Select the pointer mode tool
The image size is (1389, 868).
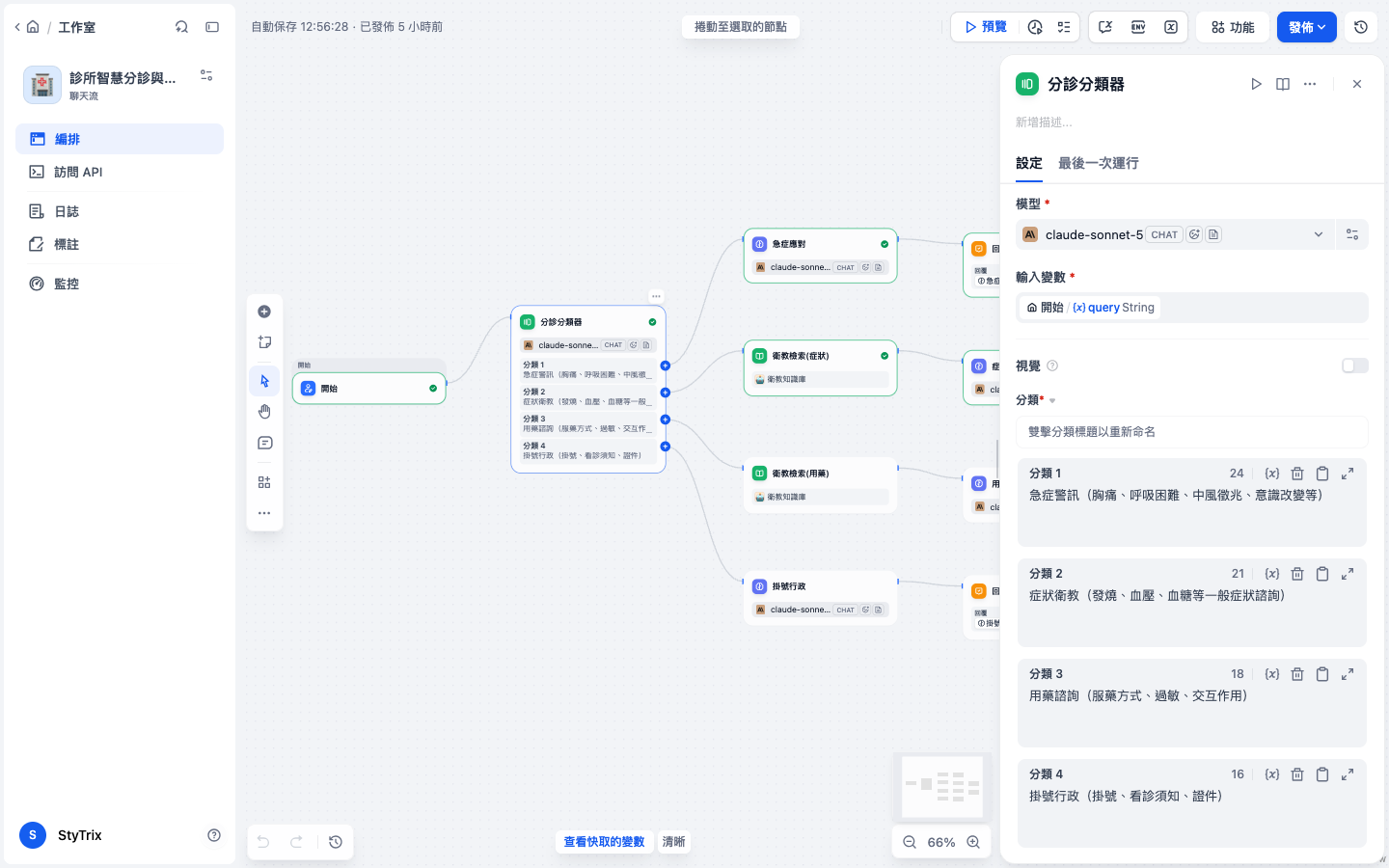coord(264,381)
